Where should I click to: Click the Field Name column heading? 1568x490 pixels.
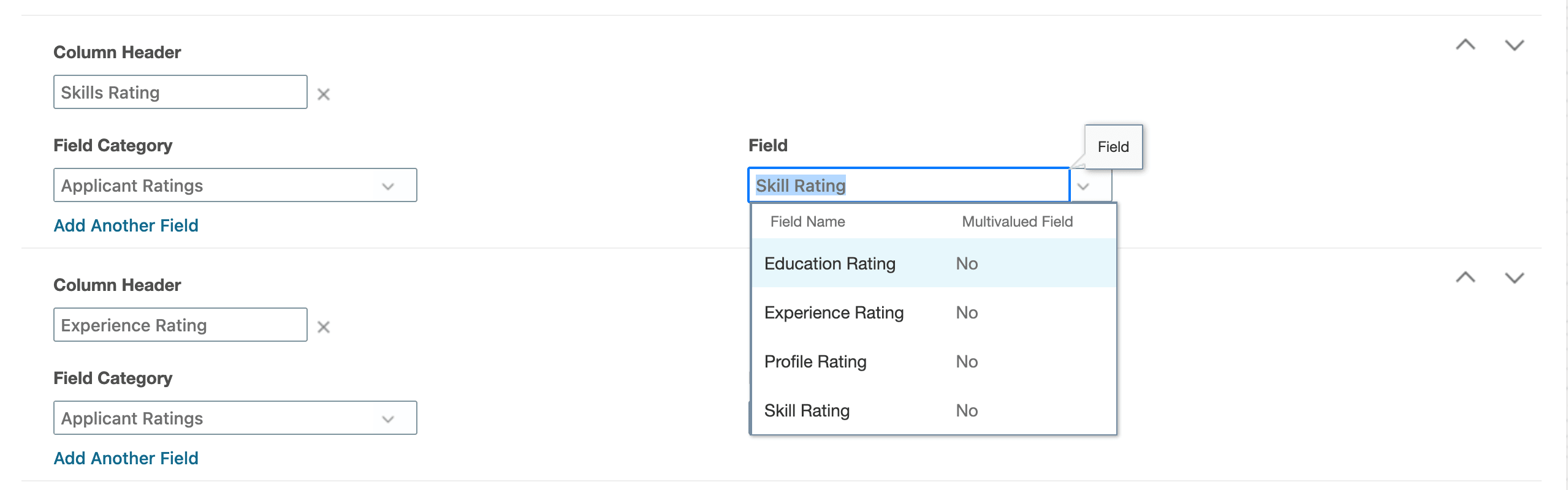point(807,222)
